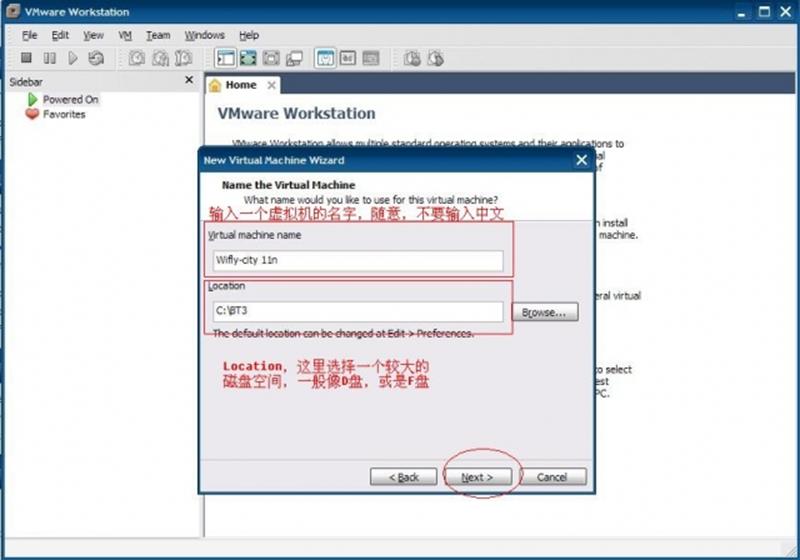Open the Help menu
Viewport: 800px width, 560px height.
pos(249,35)
